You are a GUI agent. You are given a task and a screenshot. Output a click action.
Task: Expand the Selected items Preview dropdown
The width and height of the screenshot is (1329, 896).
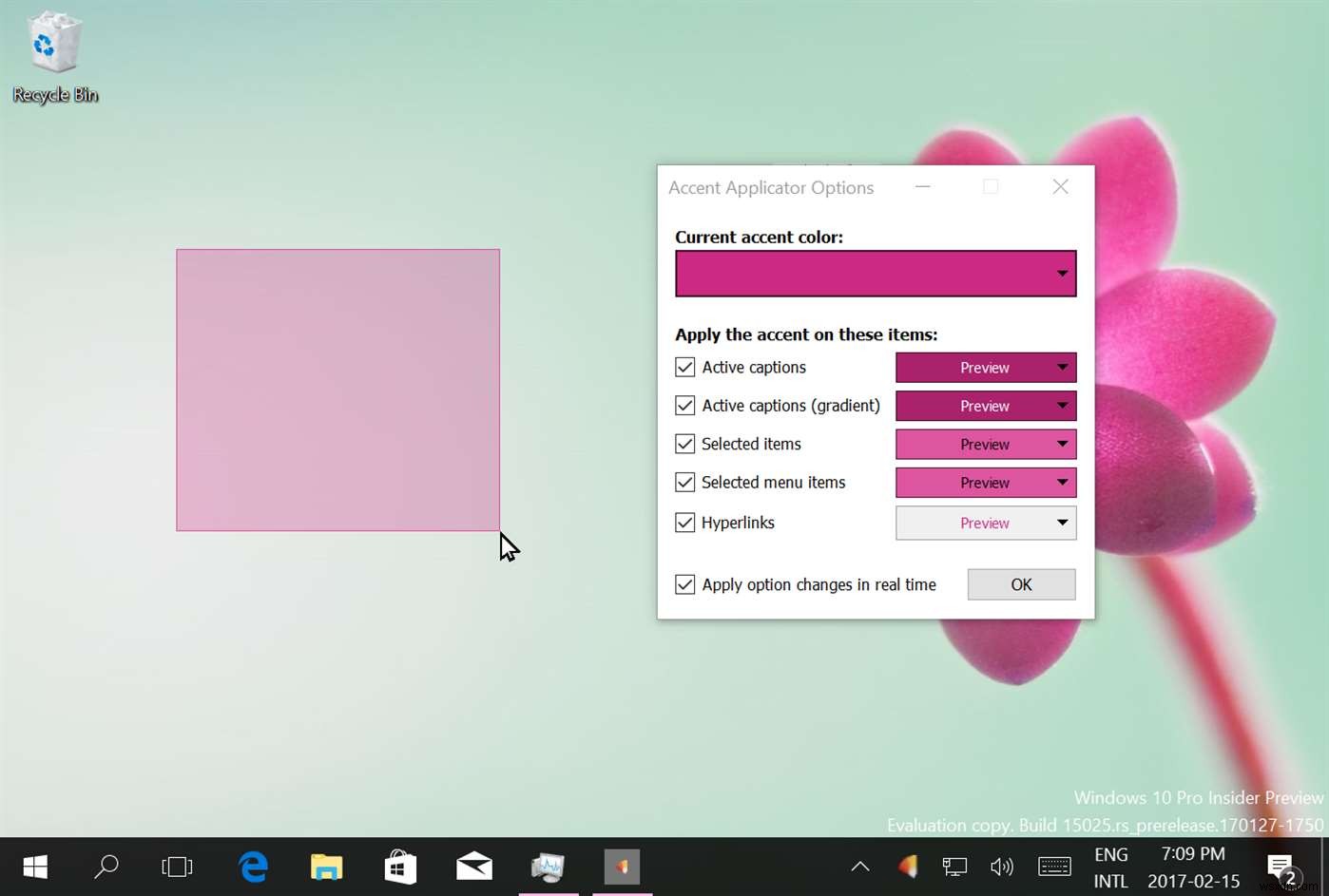pos(1062,444)
